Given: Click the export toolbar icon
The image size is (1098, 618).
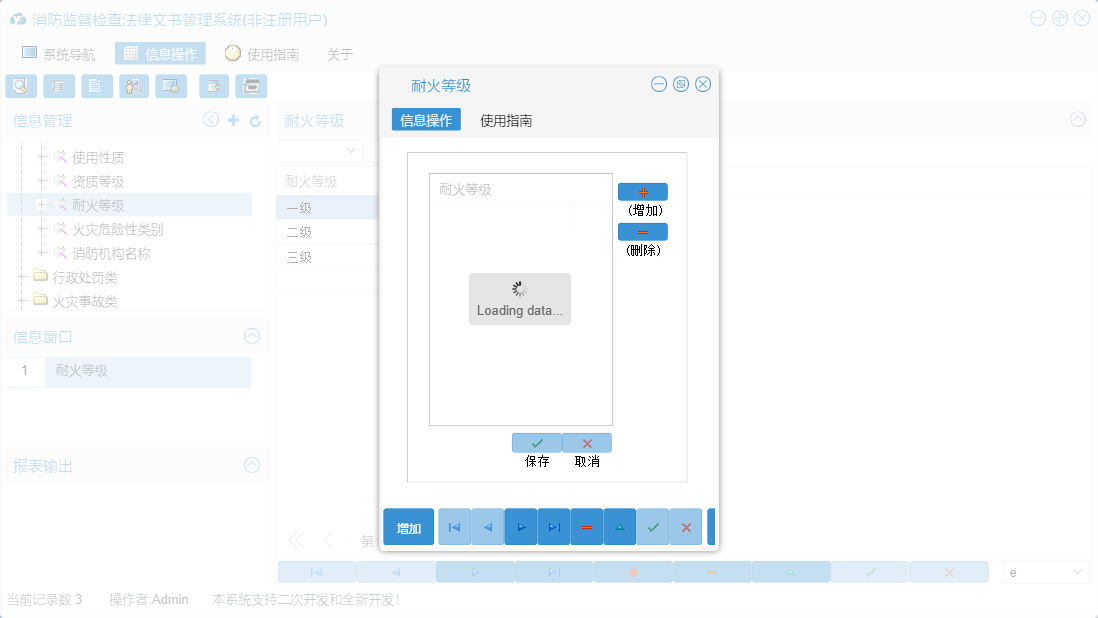Looking at the screenshot, I should [213, 86].
